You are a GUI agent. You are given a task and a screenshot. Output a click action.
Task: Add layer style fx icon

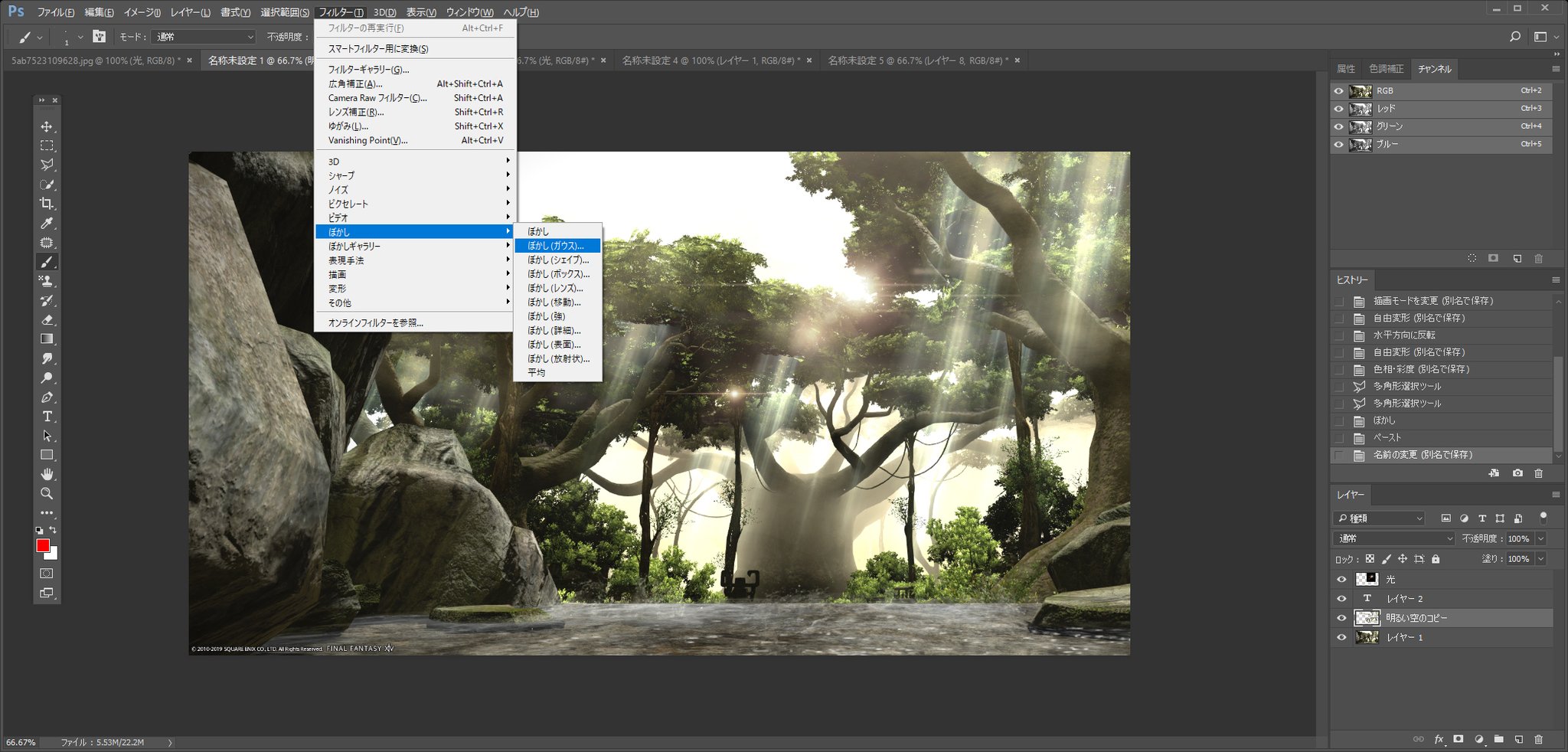pos(1439,739)
